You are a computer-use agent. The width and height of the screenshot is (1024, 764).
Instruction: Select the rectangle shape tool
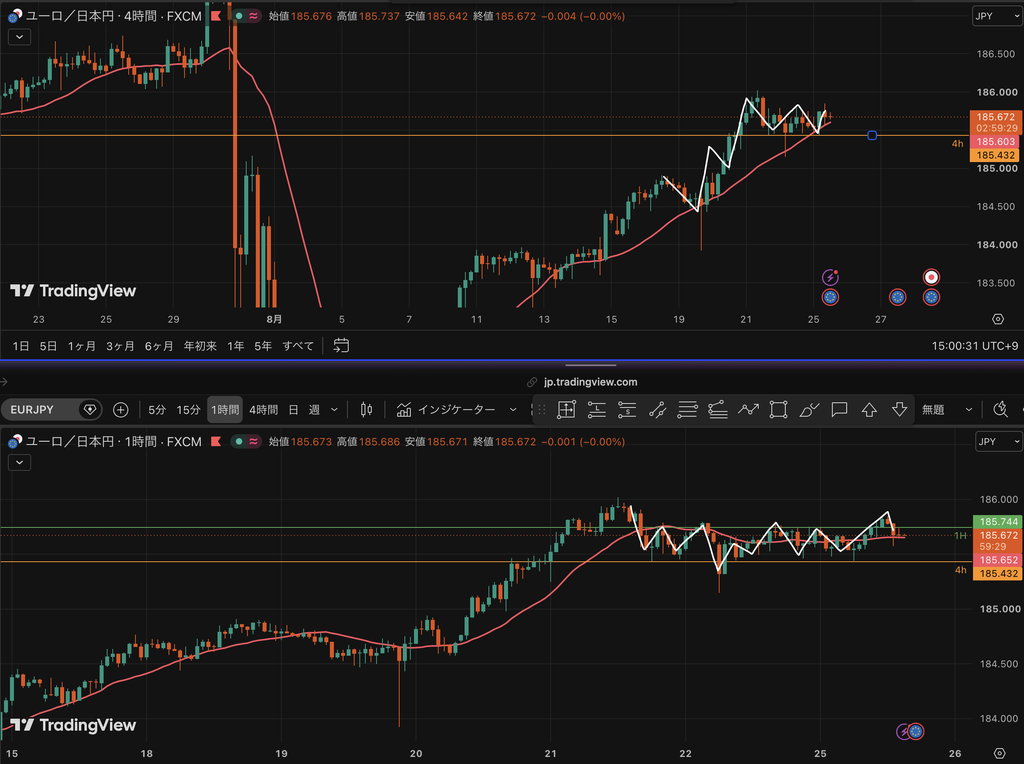click(778, 409)
